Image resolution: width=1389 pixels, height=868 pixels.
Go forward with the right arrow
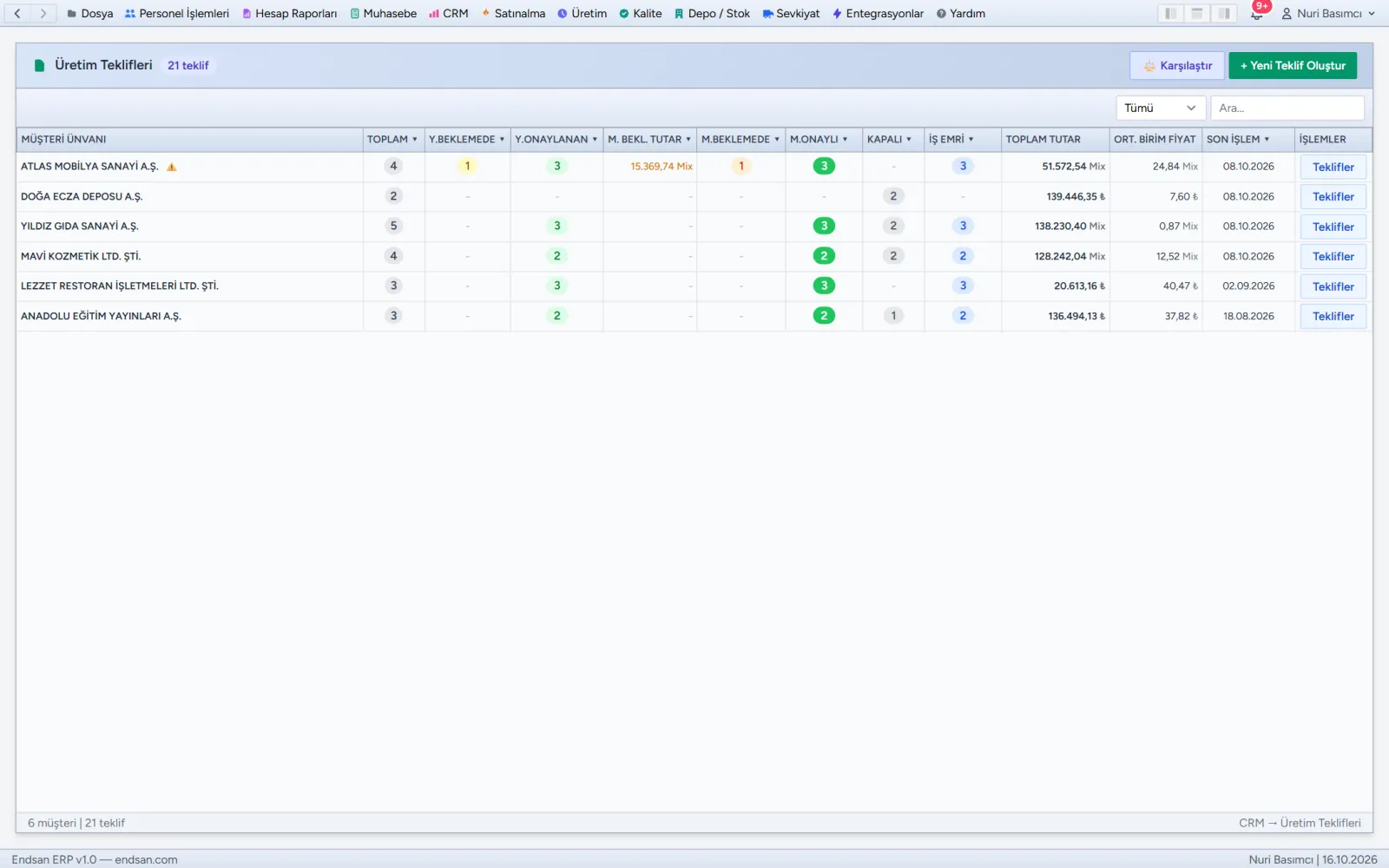(x=43, y=13)
